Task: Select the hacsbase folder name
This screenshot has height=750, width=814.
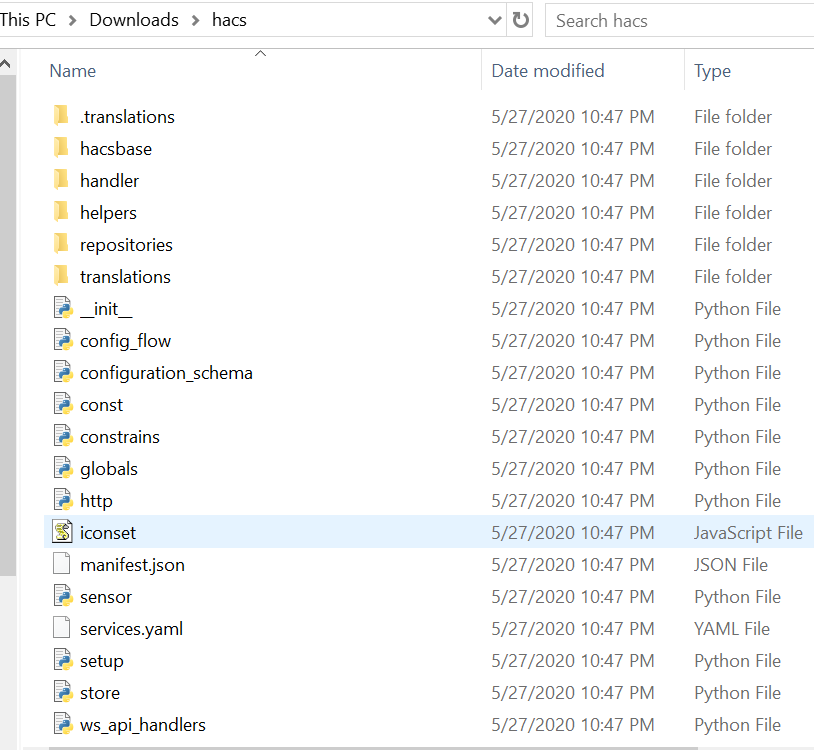Action: (116, 148)
